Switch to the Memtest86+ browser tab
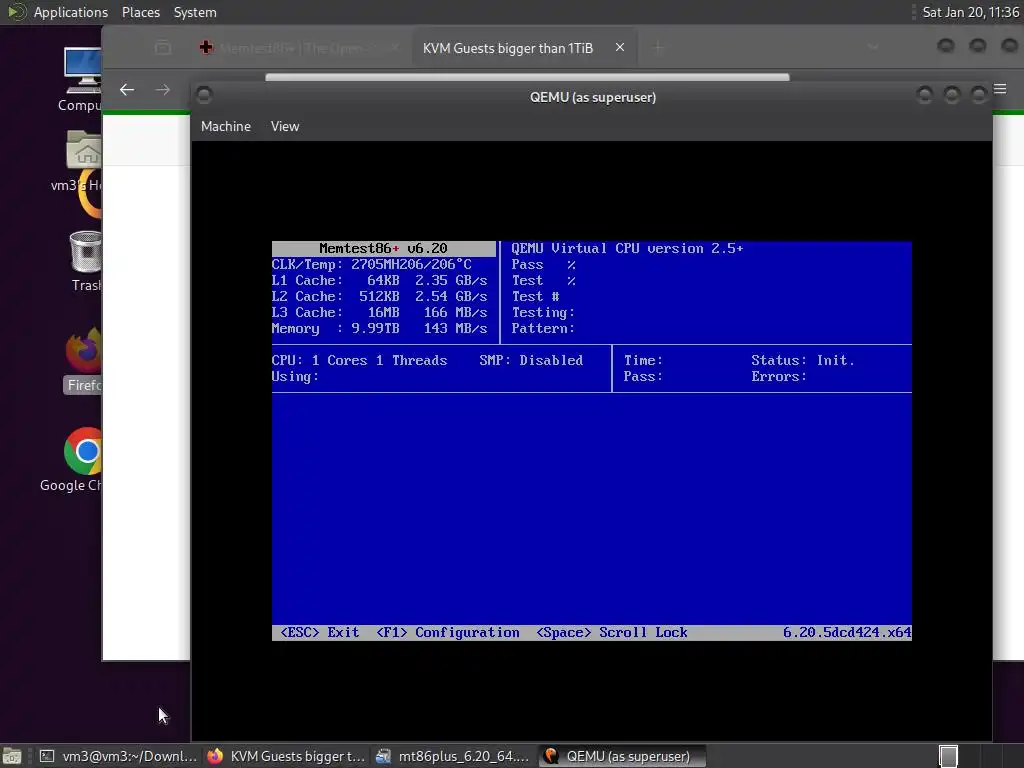The image size is (1024, 768). click(x=299, y=48)
